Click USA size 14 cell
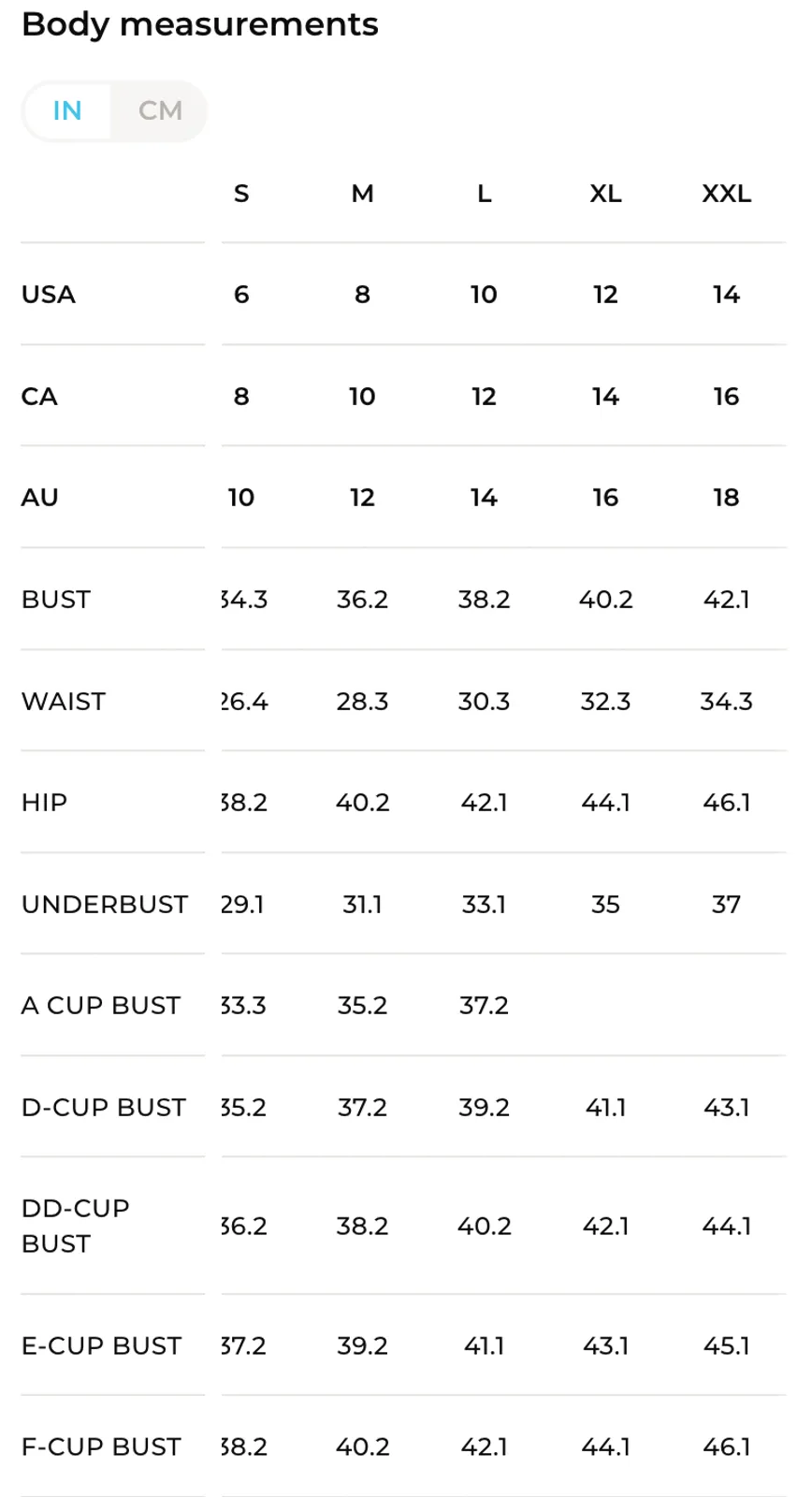 click(x=727, y=295)
